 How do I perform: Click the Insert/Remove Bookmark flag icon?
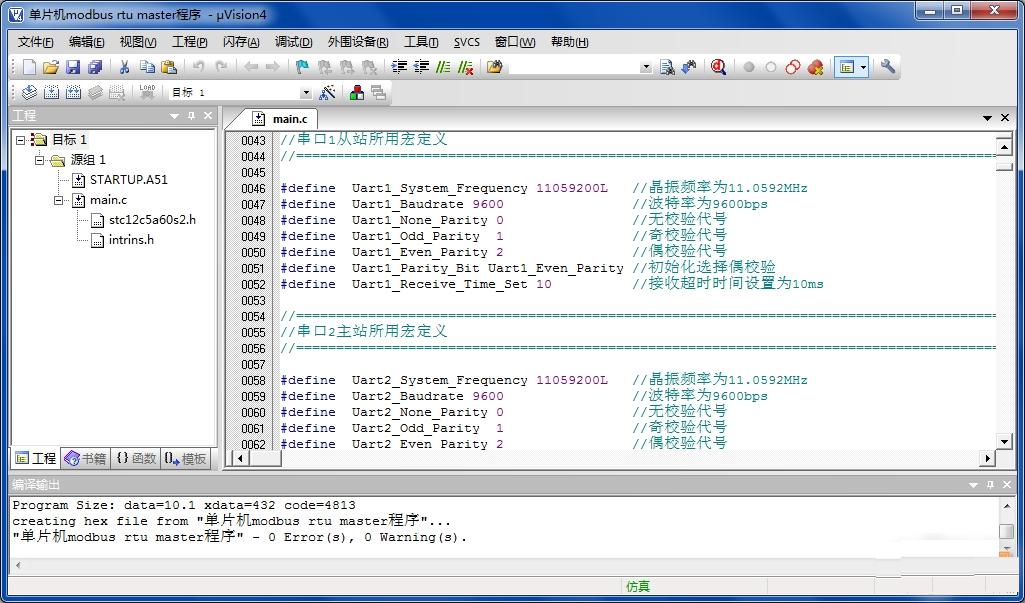click(x=302, y=67)
